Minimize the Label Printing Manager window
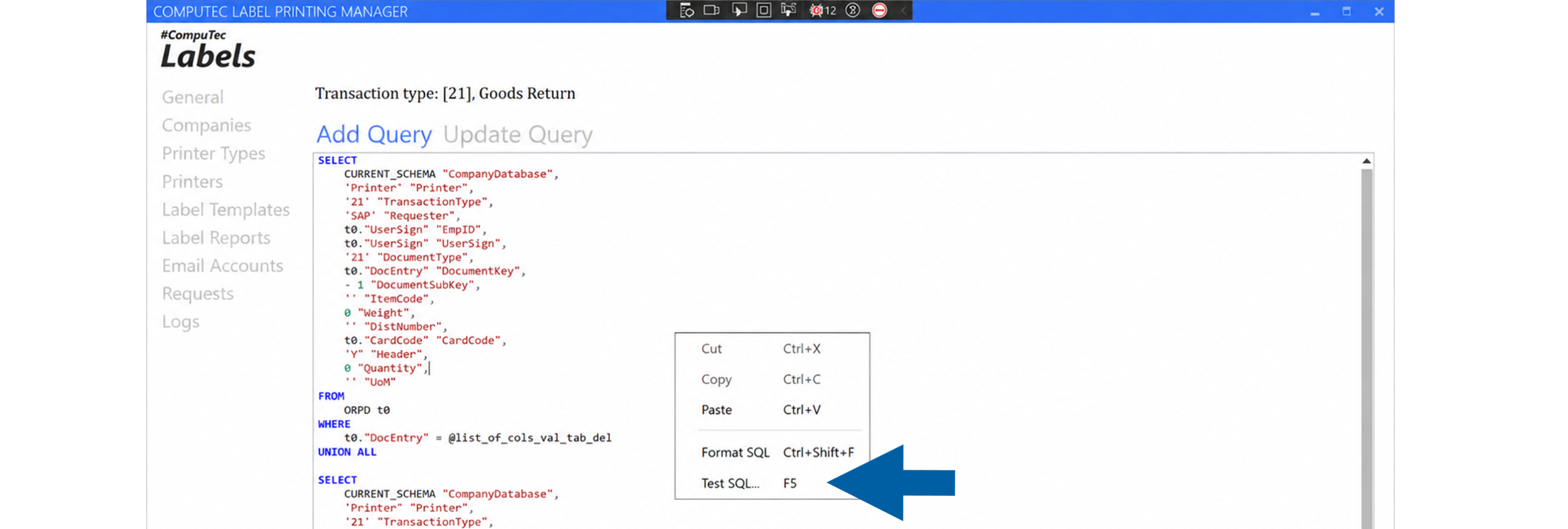Viewport: 1568px width, 529px height. point(1315,12)
